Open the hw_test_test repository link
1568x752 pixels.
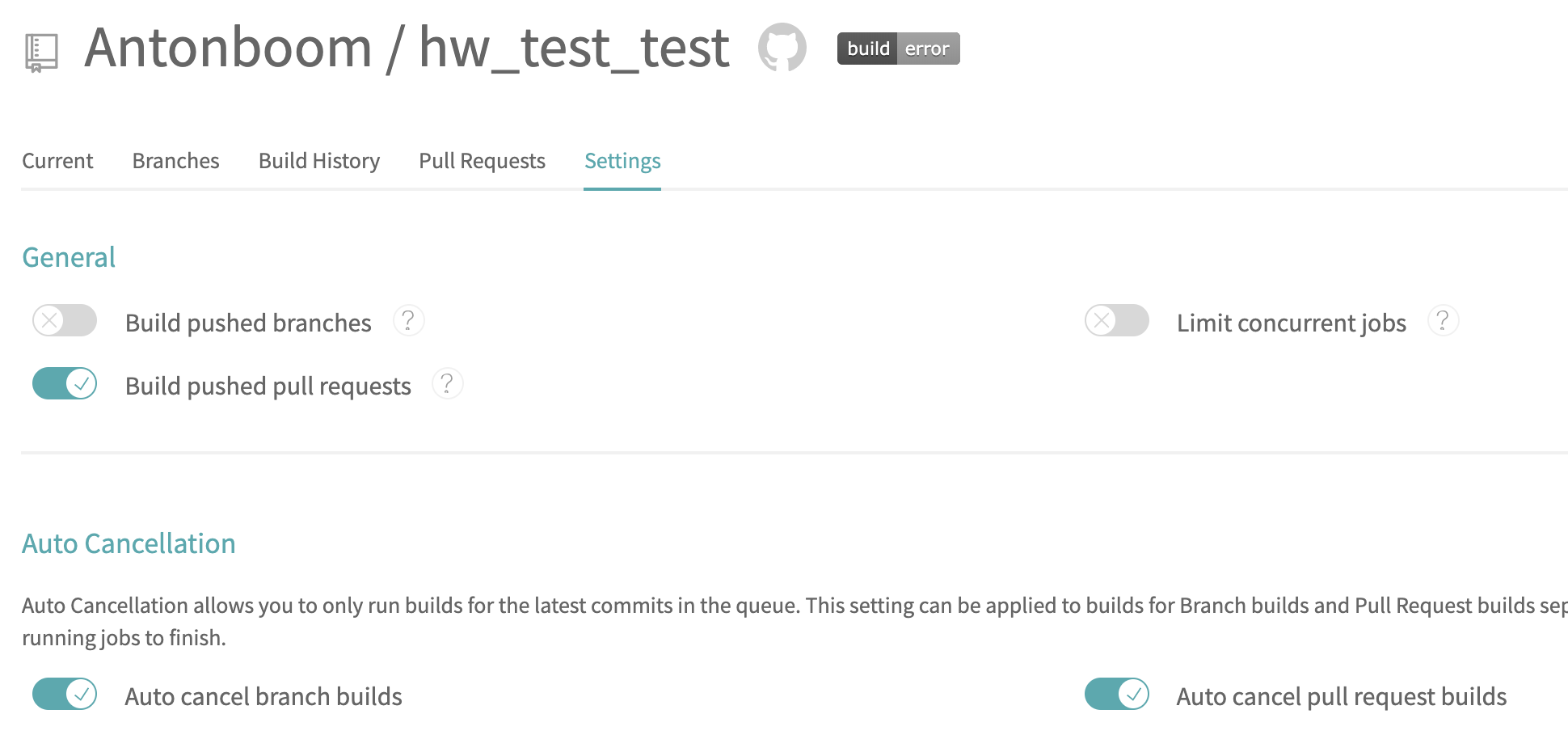(574, 47)
